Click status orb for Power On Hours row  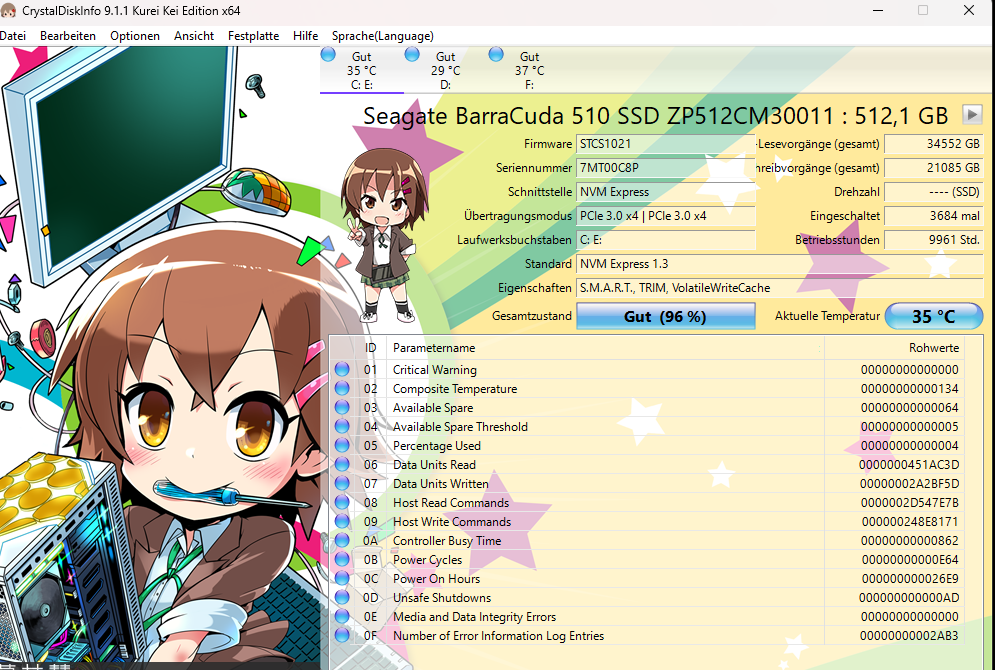click(x=342, y=579)
